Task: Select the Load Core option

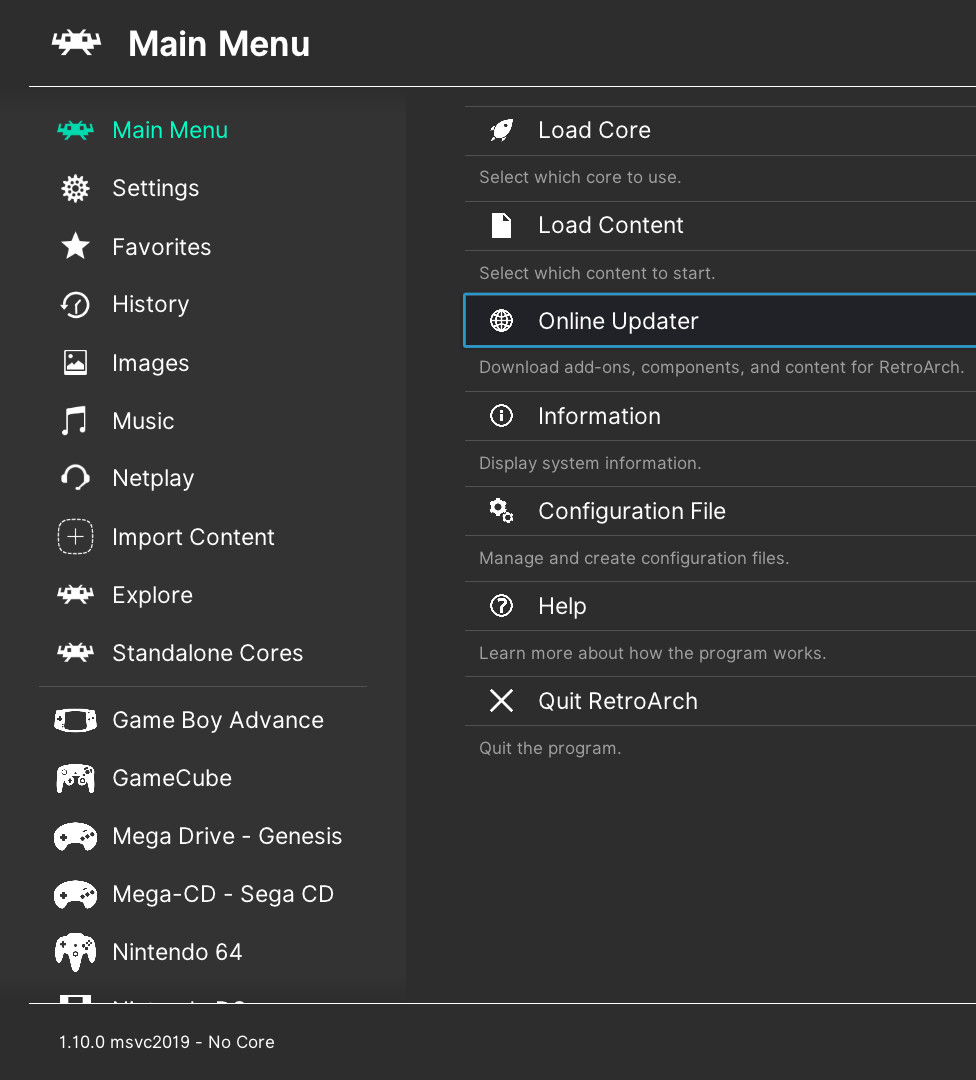Action: [720, 131]
